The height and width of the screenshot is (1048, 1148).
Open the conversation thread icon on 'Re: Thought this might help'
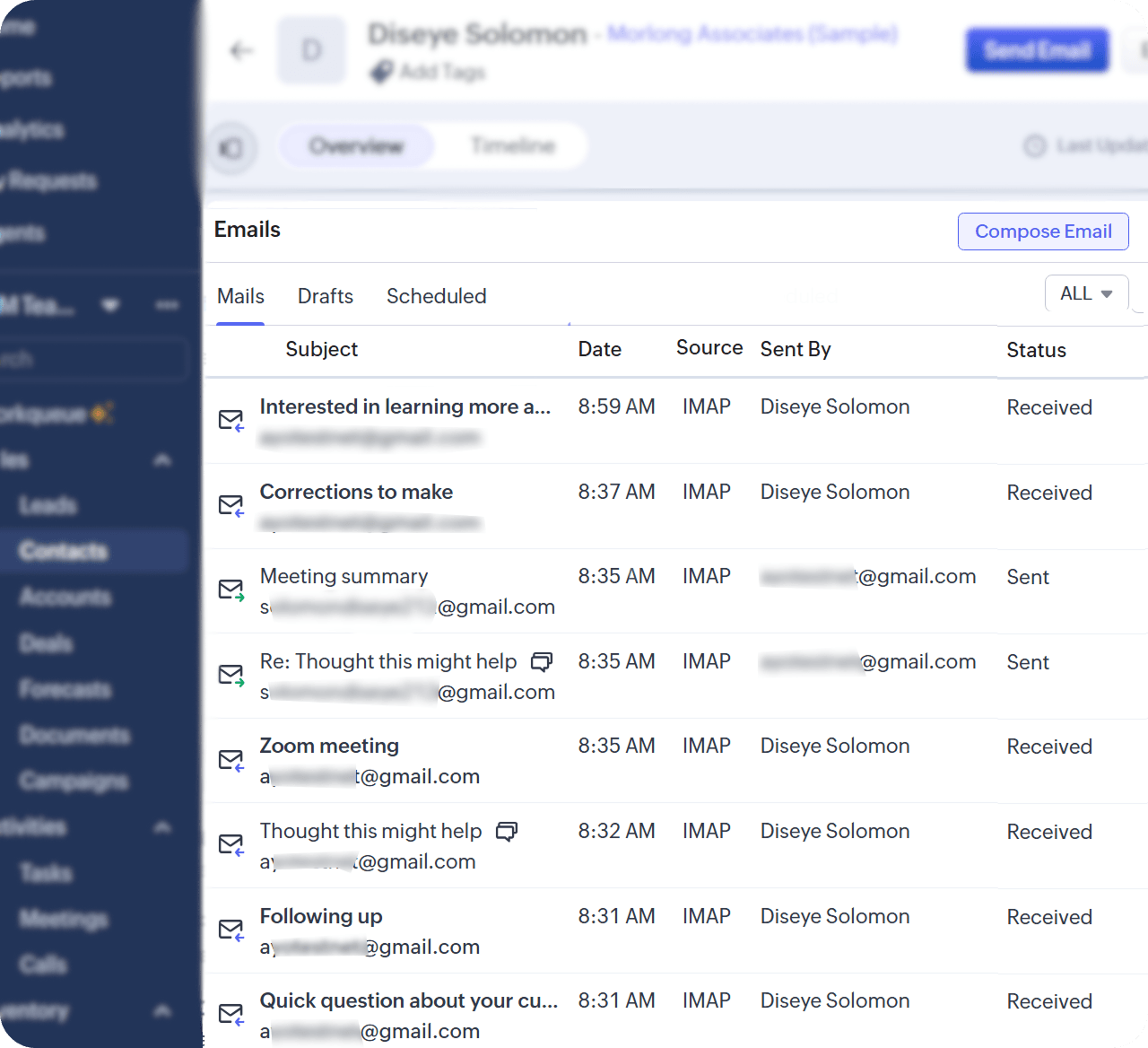tap(542, 662)
